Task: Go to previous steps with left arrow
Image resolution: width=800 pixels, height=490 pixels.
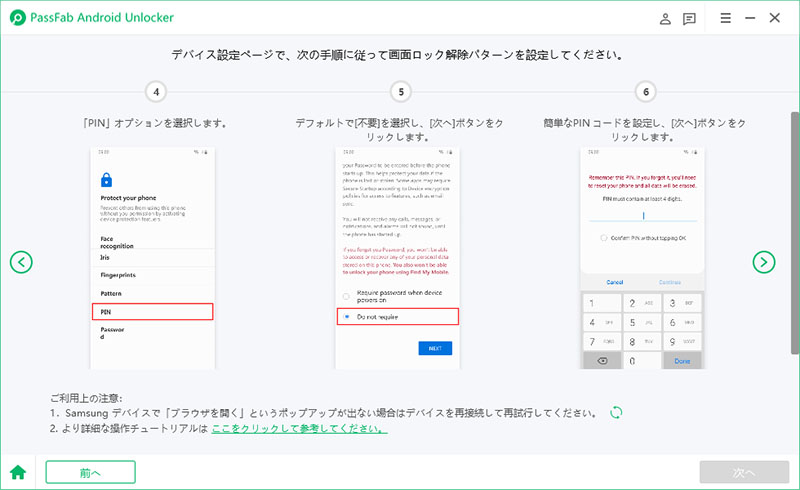Action: click(21, 262)
